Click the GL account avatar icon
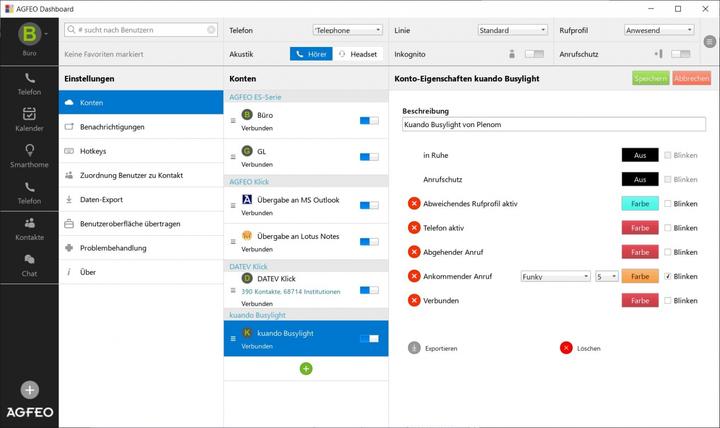Viewport: 720px width, 428px height. coord(247,151)
